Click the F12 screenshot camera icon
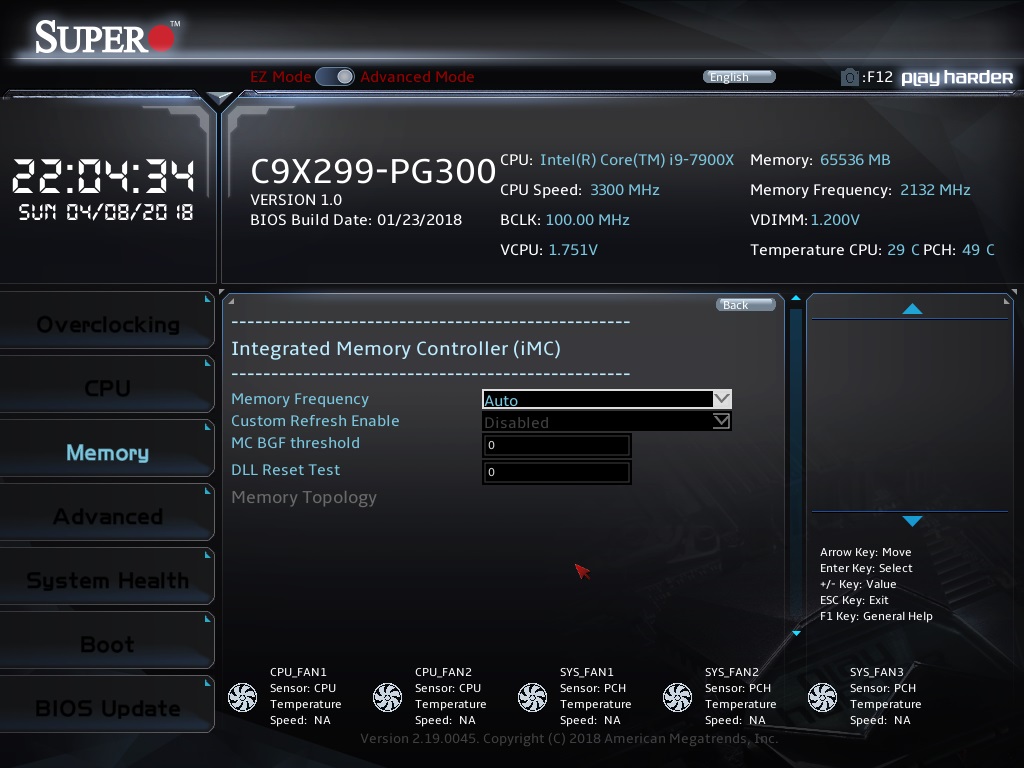This screenshot has height=768, width=1024. click(849, 77)
